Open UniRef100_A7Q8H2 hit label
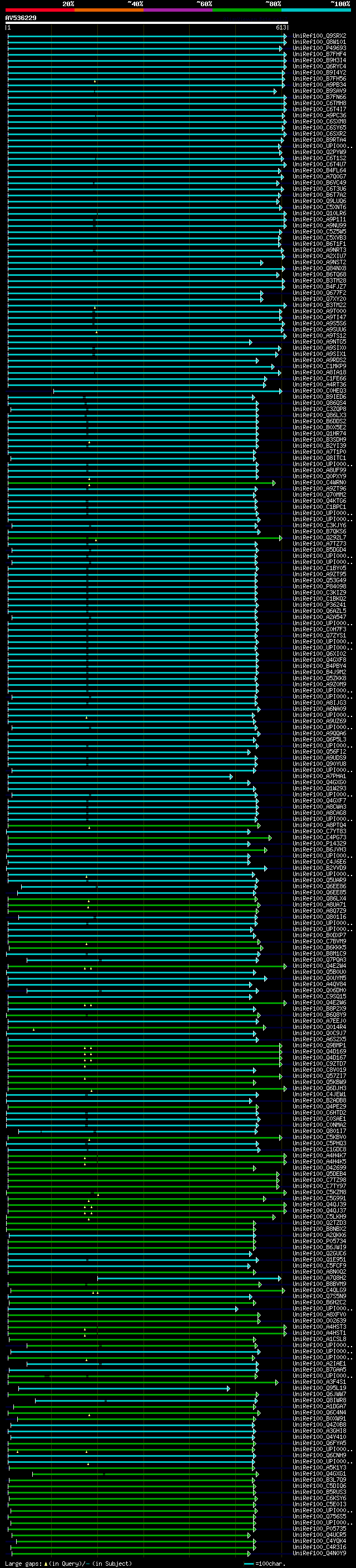 tap(319, 1278)
